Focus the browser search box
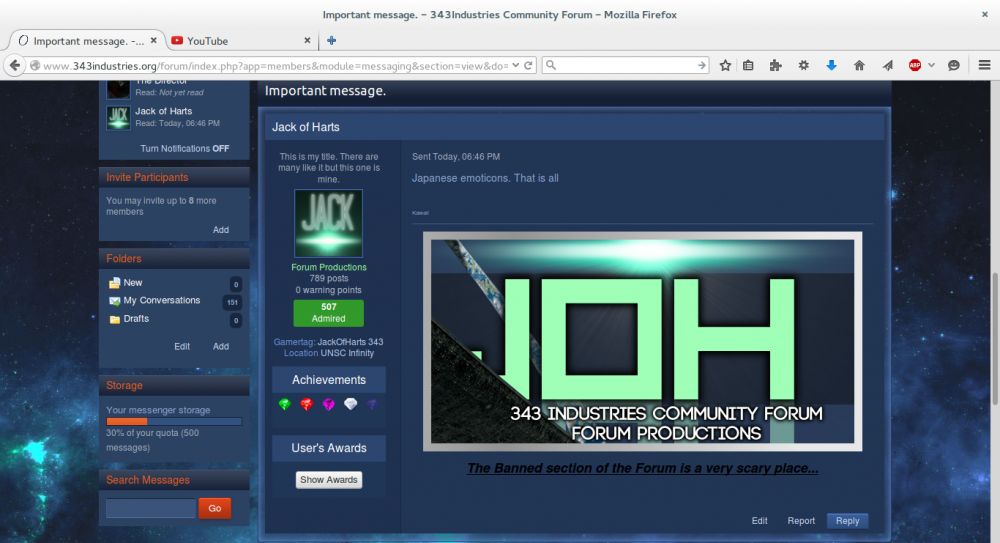The width and height of the screenshot is (1000, 543). coord(626,66)
